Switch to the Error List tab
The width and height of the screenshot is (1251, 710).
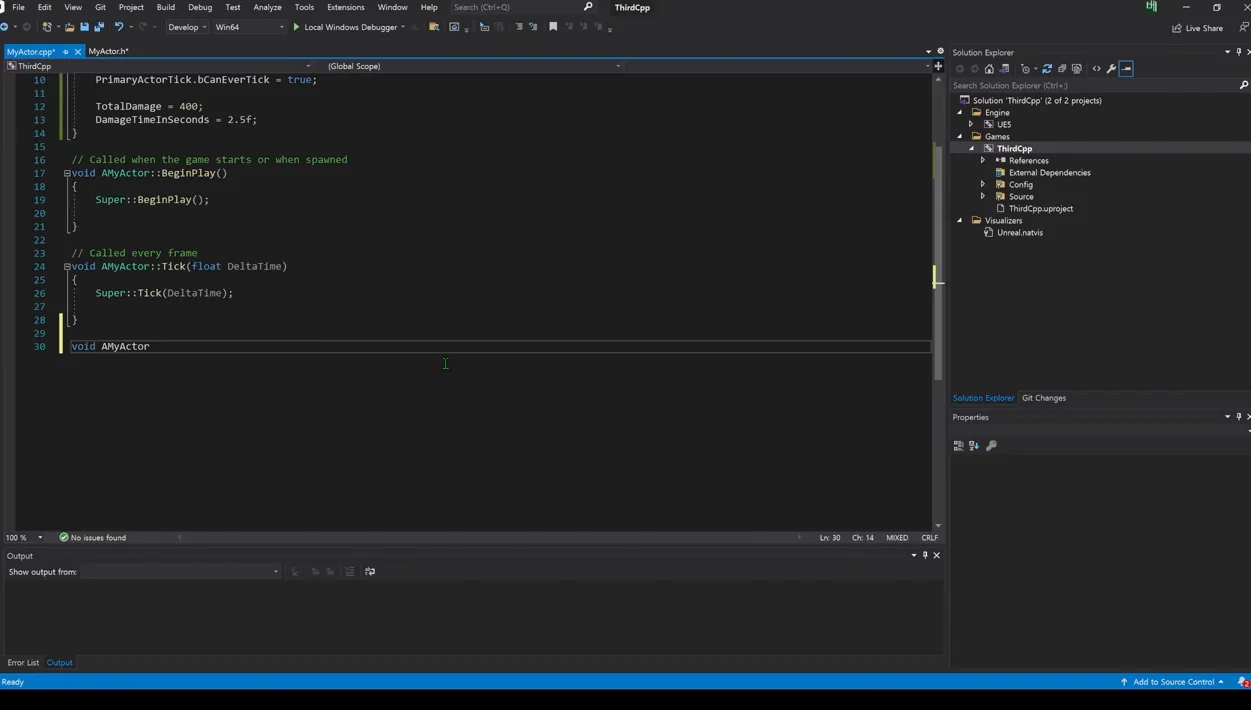pos(23,663)
